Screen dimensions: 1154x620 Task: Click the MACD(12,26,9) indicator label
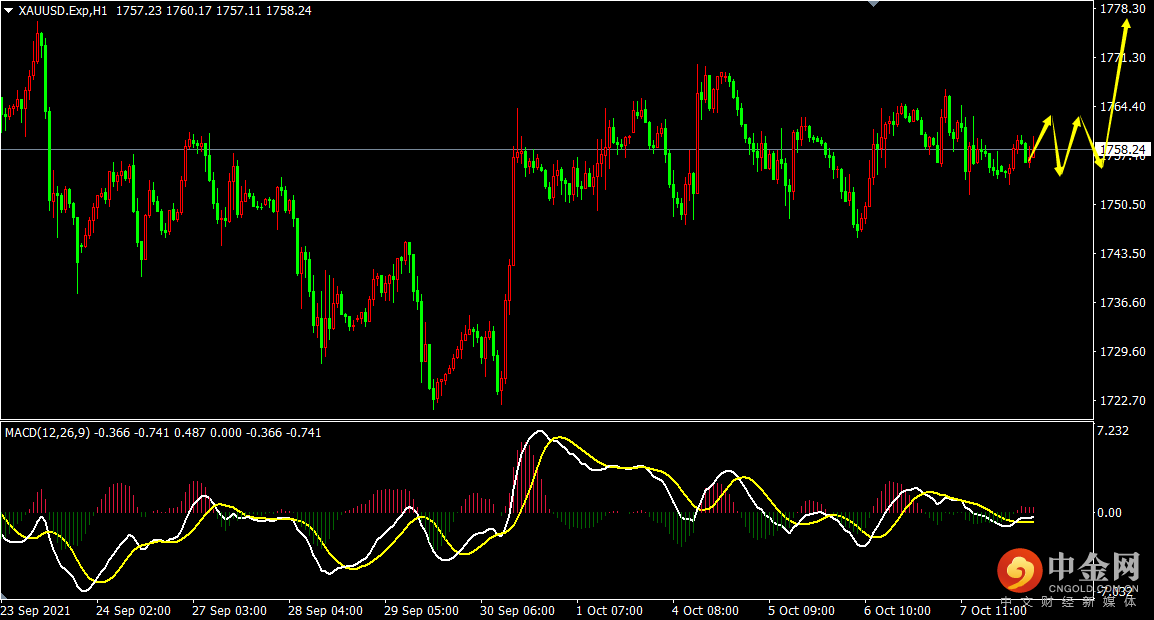[47, 433]
